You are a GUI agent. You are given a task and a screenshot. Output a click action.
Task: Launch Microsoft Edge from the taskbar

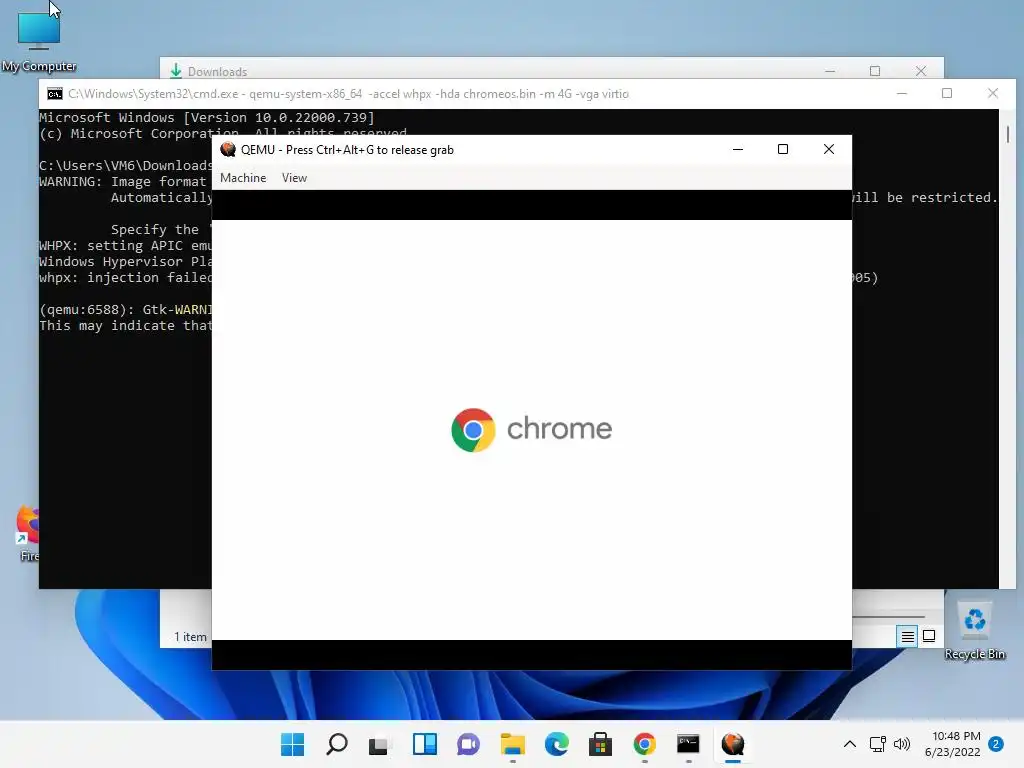(556, 744)
